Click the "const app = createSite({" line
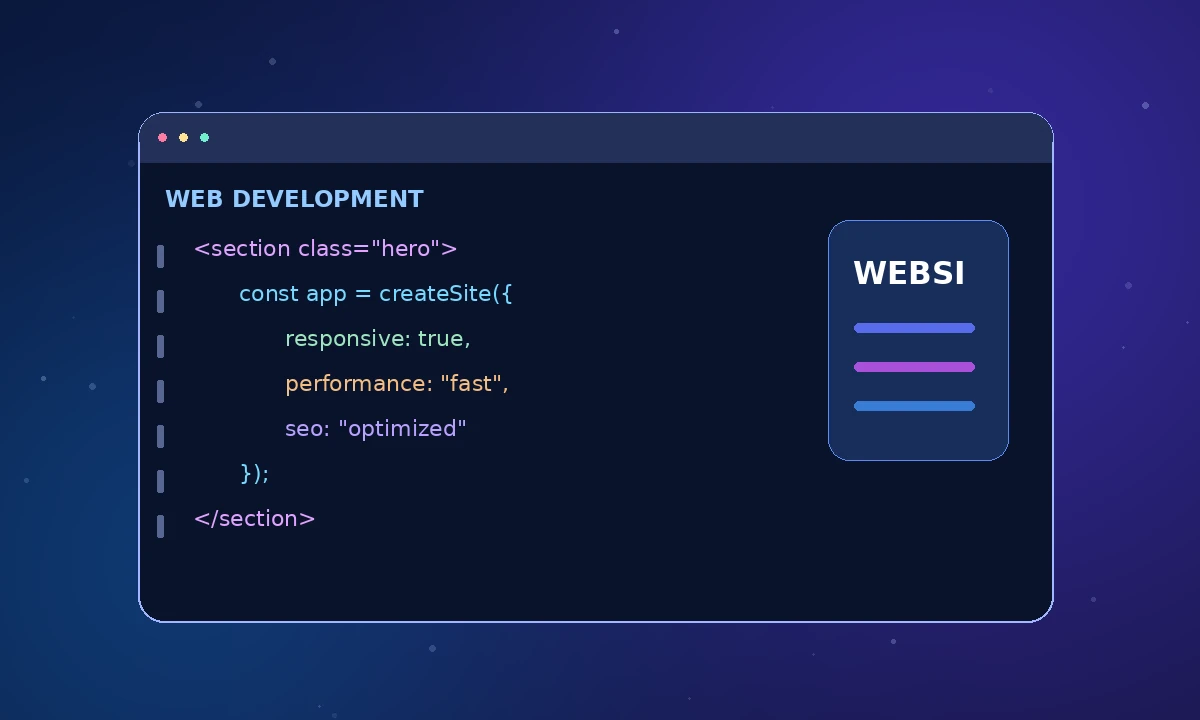 tap(375, 293)
